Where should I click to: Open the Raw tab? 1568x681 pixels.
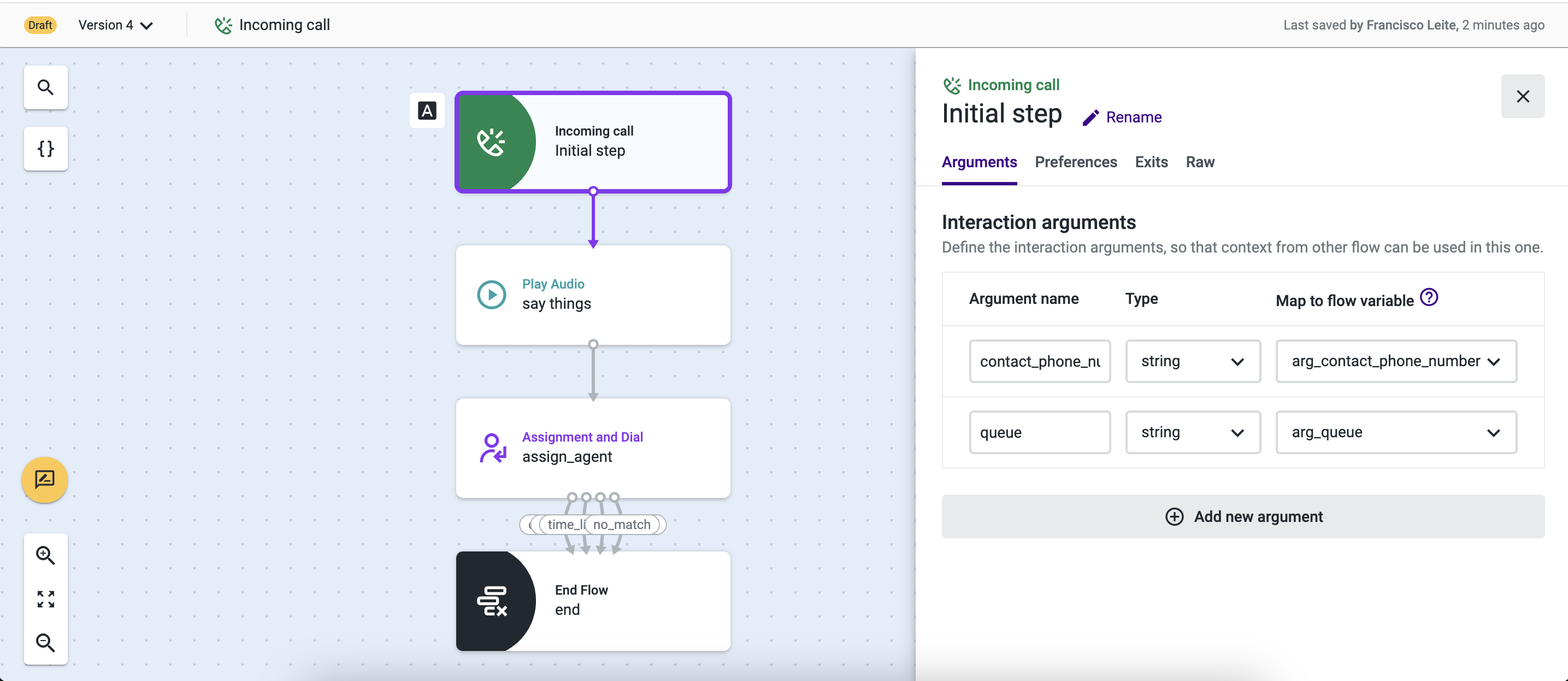coord(1200,162)
